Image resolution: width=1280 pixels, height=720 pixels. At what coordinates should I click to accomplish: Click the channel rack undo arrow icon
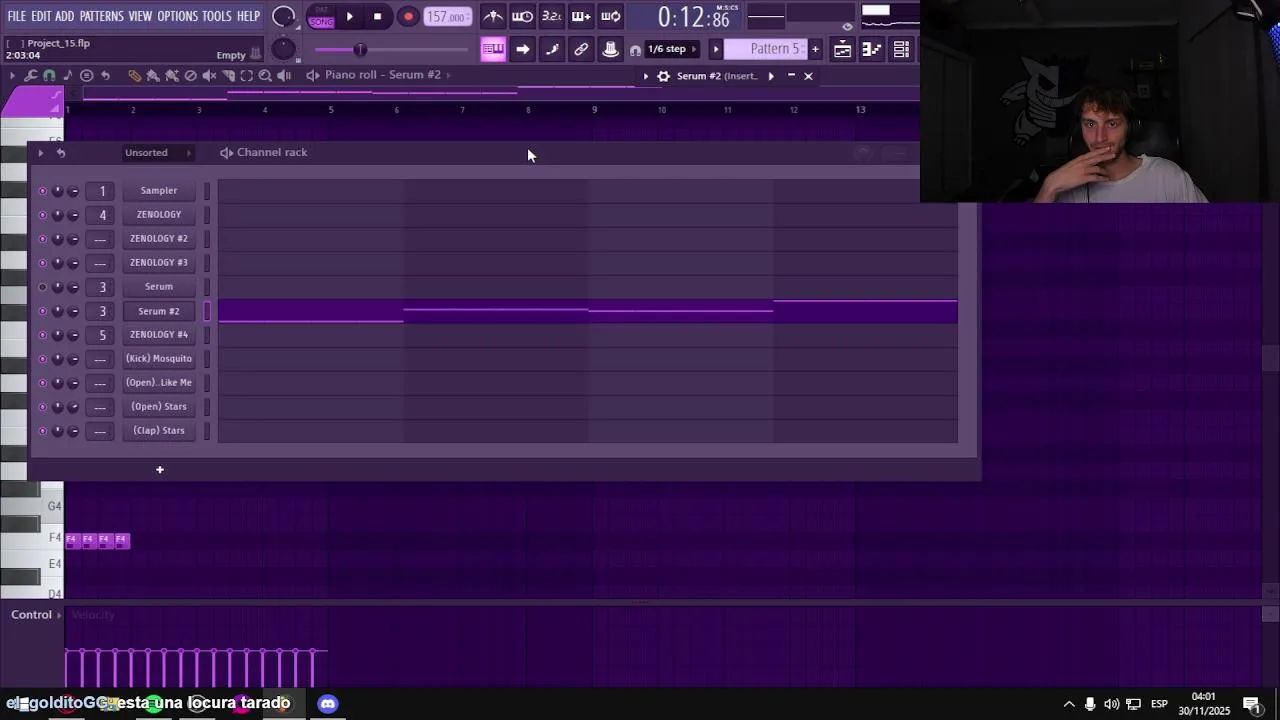click(61, 153)
